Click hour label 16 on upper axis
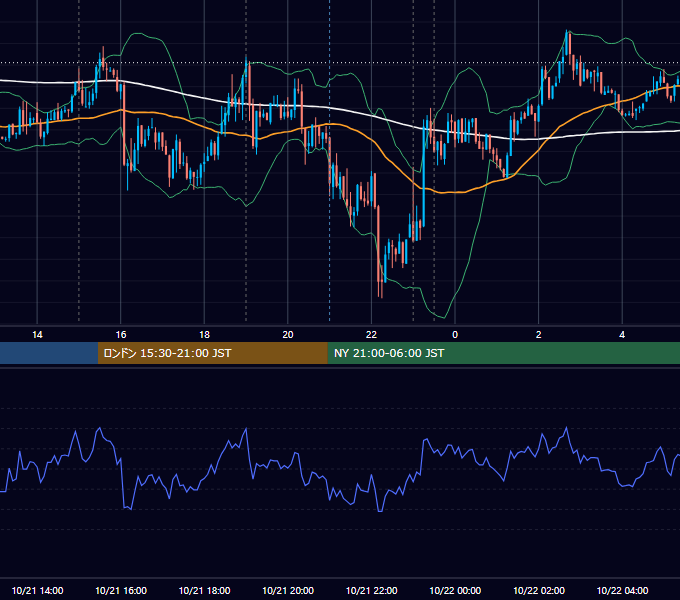This screenshot has width=680, height=600. (x=121, y=335)
